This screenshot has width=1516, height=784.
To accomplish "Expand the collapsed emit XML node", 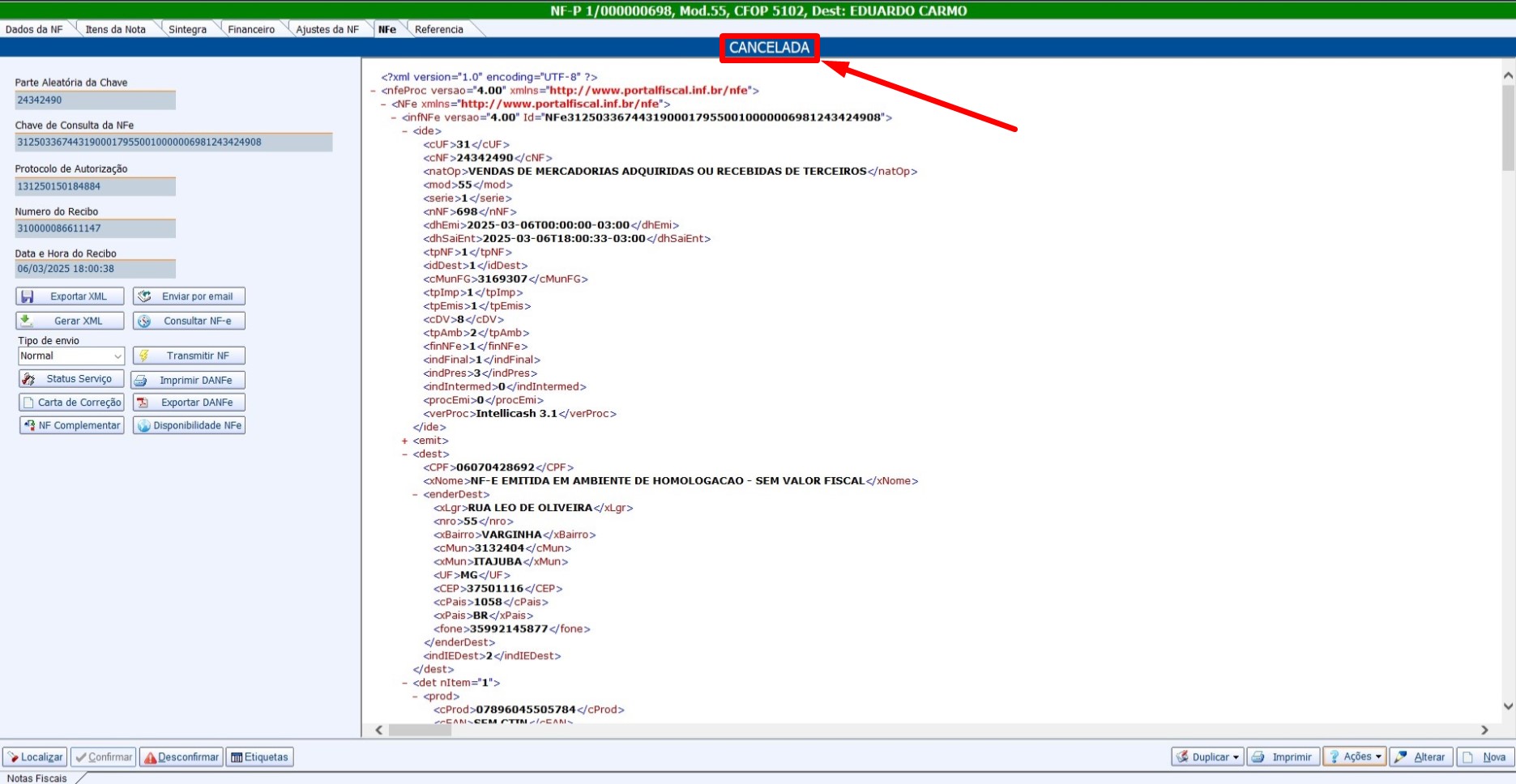I will pos(404,441).
